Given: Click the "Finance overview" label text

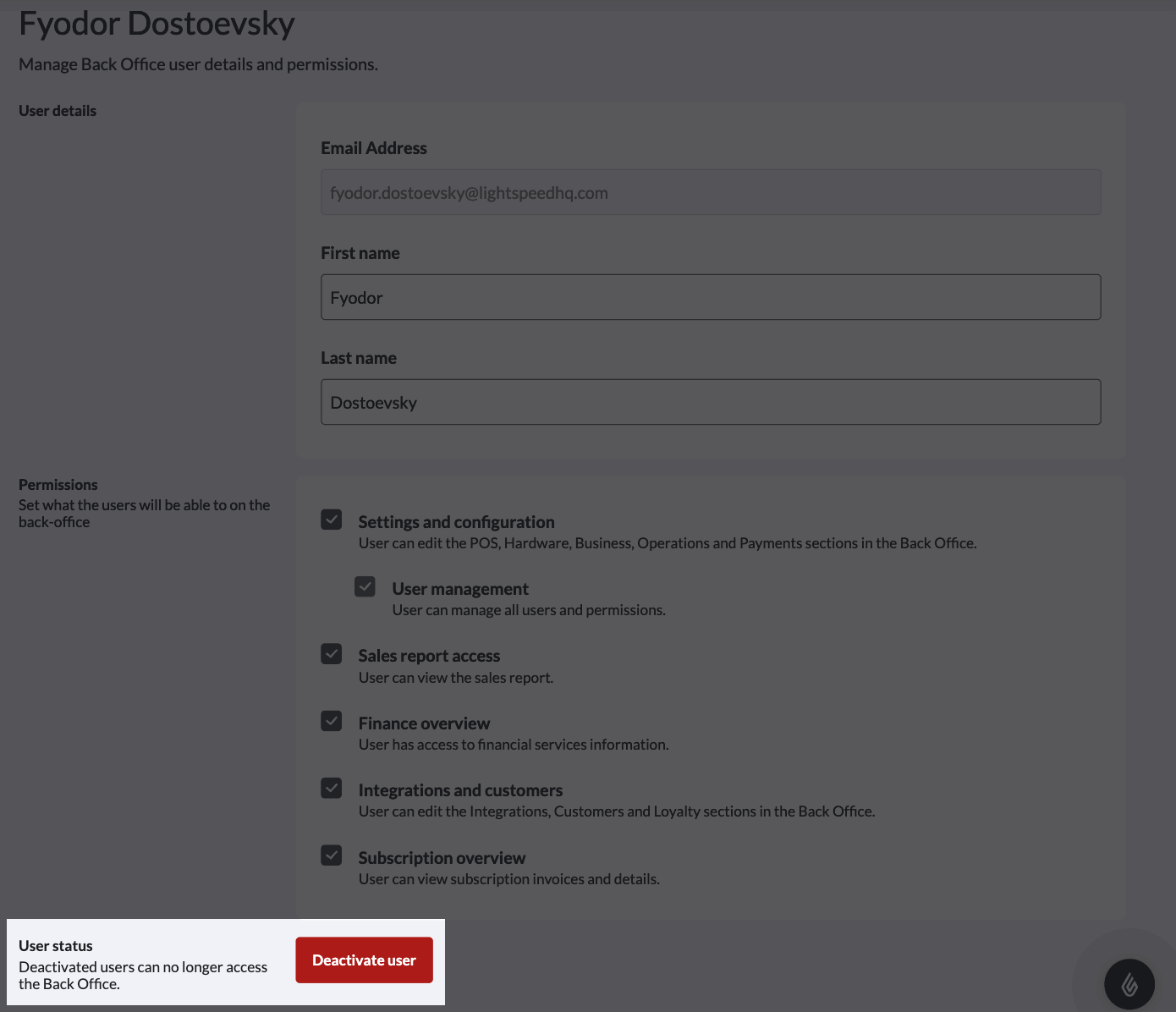Looking at the screenshot, I should [424, 723].
